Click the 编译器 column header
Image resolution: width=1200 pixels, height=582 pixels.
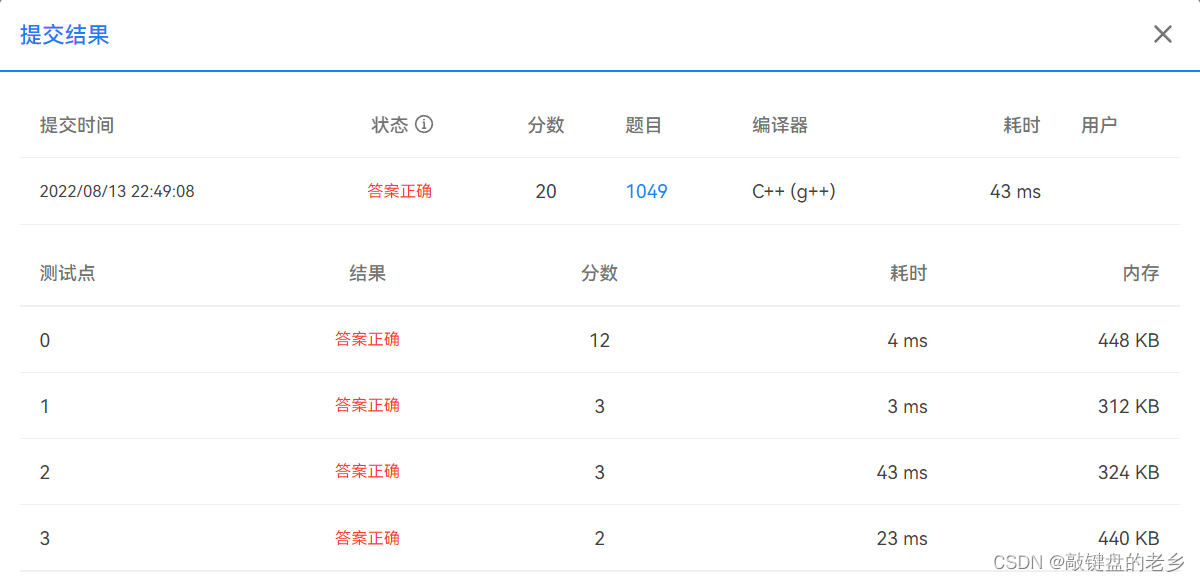779,125
